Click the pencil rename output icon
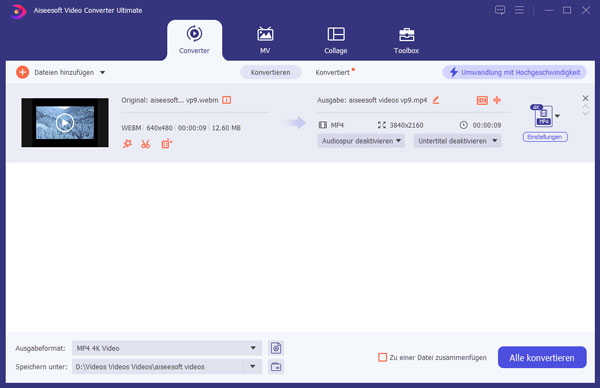The height and width of the screenshot is (388, 600). coord(436,100)
